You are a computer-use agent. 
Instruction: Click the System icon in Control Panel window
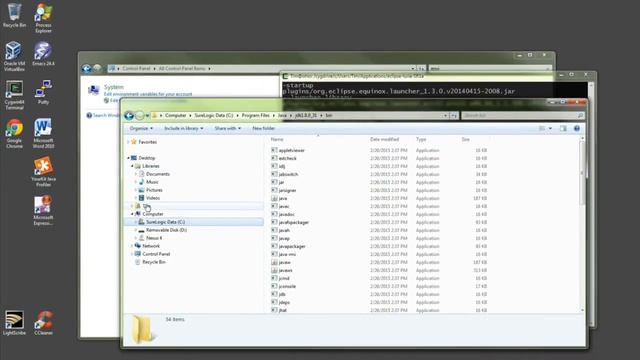pos(93,90)
